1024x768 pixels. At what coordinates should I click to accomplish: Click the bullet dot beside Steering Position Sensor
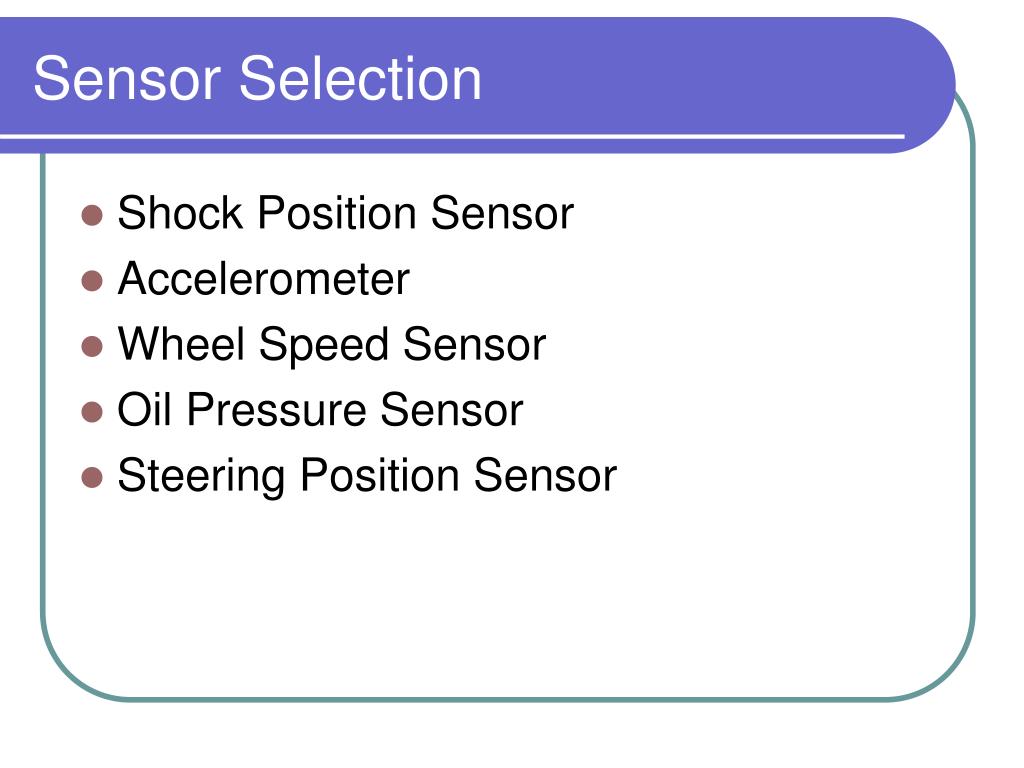pos(92,477)
